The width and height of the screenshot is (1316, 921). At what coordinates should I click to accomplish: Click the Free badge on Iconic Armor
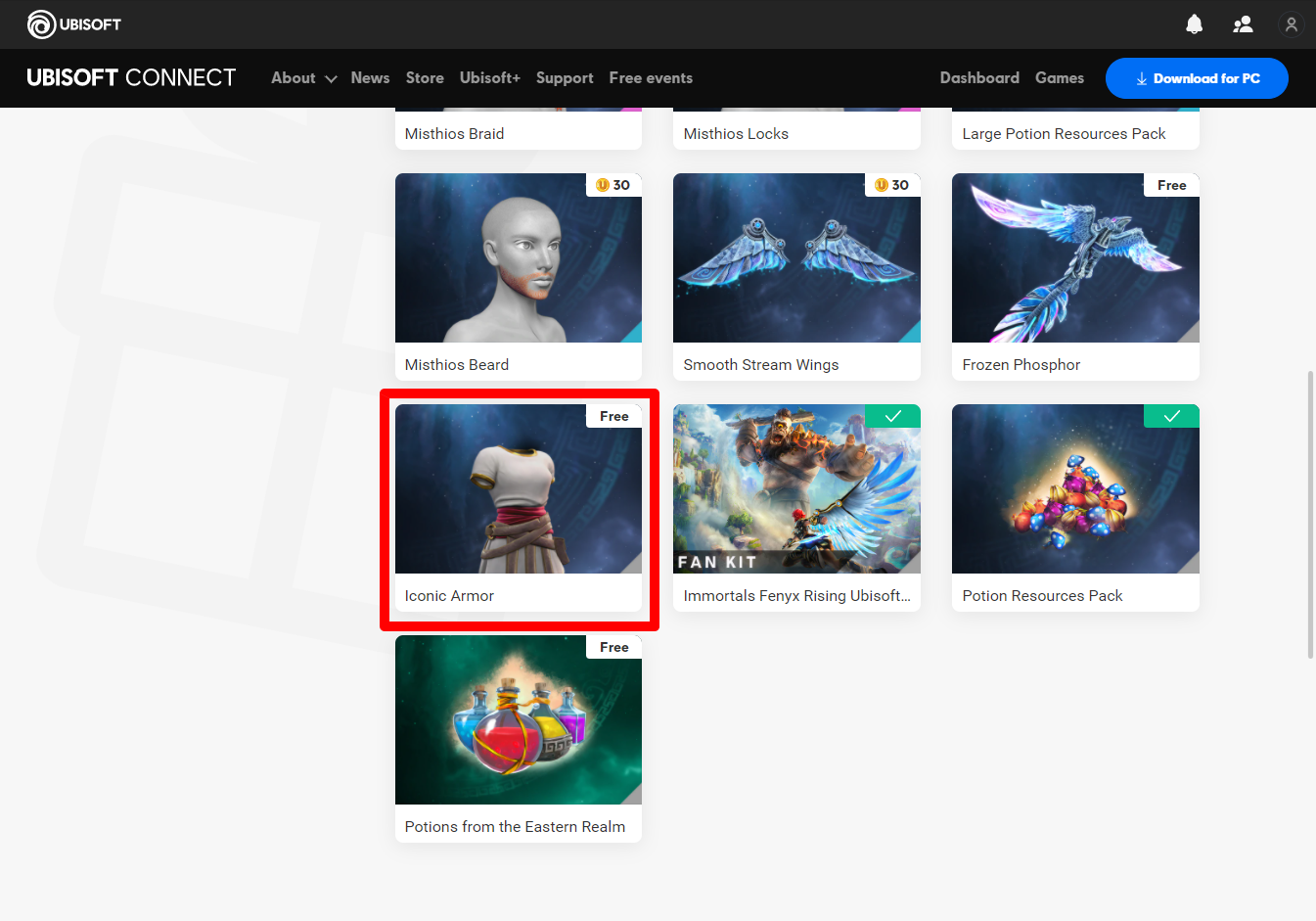614,416
